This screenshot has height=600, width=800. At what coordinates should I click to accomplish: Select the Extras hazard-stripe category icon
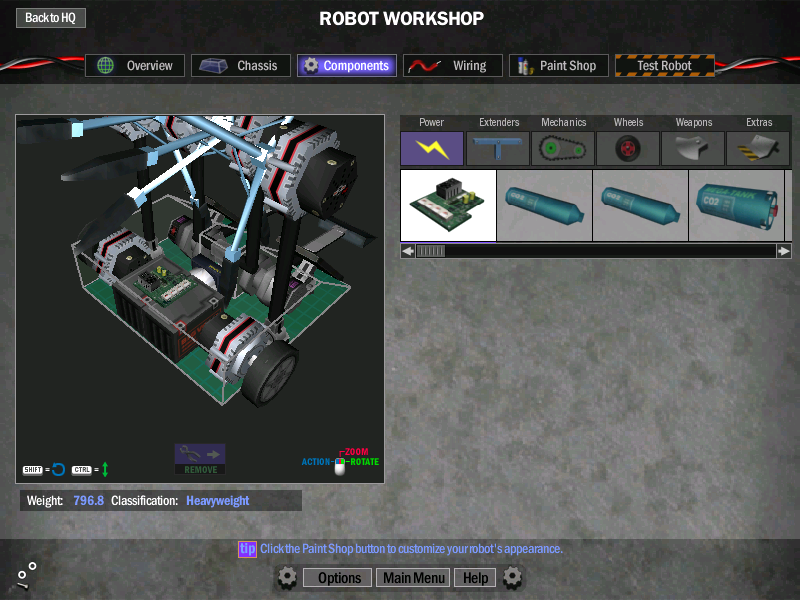pyautogui.click(x=758, y=149)
